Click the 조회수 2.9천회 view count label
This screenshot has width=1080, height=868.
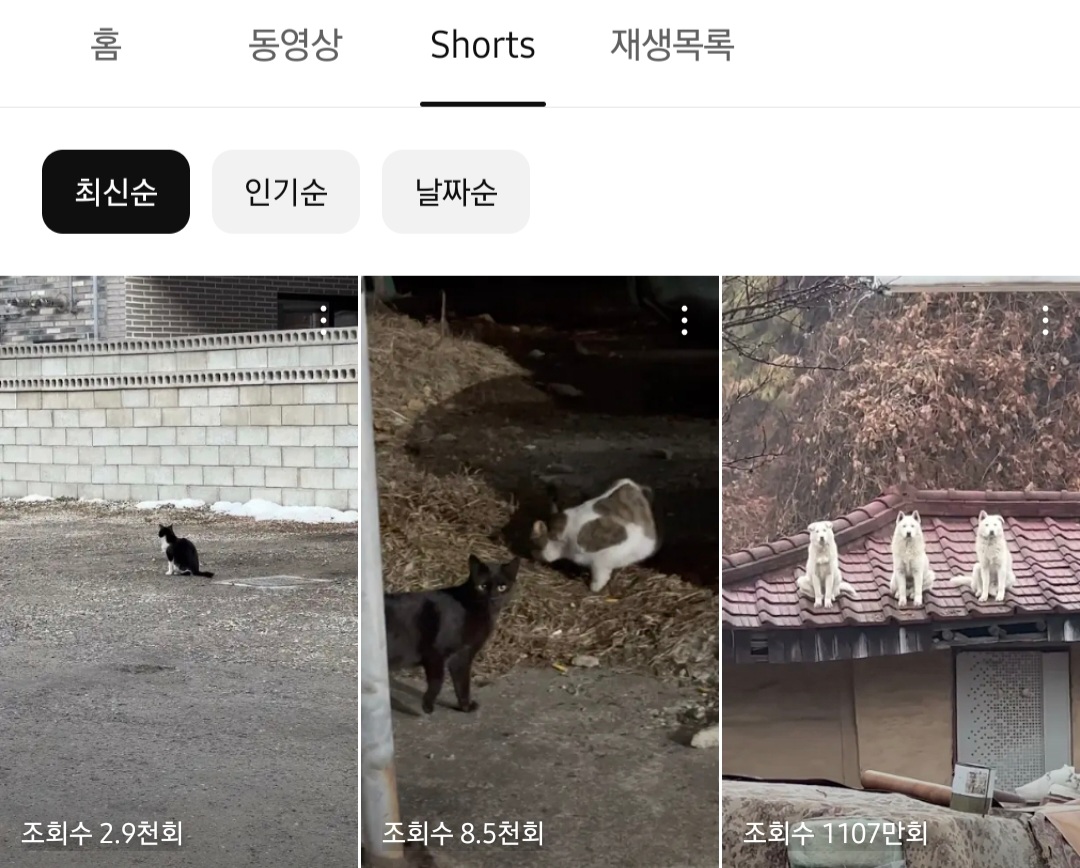(x=102, y=833)
